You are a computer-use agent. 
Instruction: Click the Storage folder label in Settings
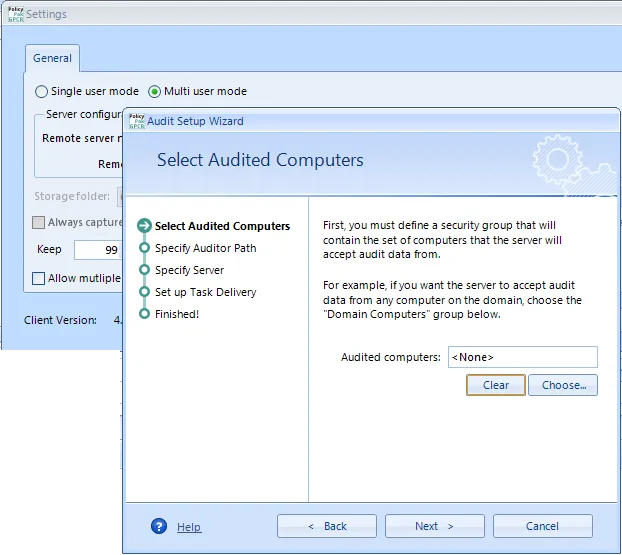click(72, 196)
